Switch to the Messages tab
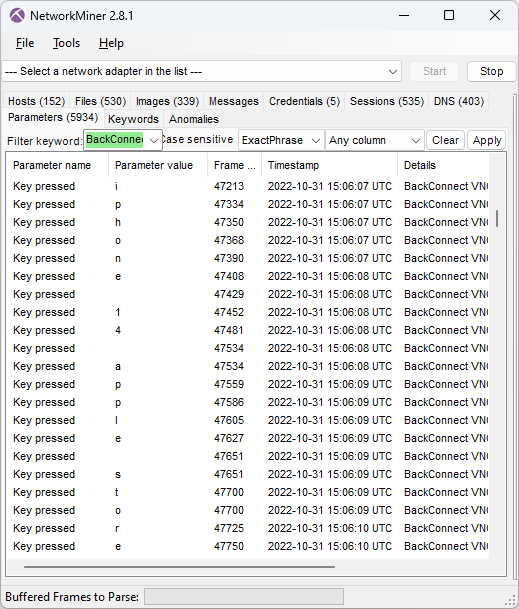The height and width of the screenshot is (609, 519). tap(234, 101)
